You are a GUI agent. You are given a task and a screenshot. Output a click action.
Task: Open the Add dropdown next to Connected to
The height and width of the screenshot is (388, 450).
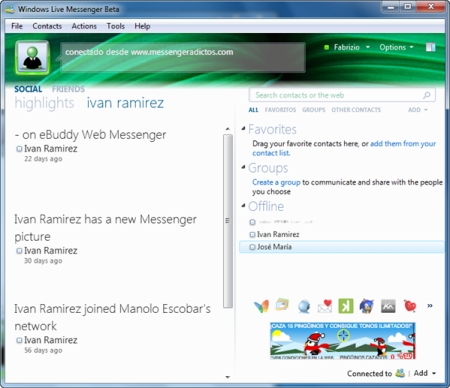pyautogui.click(x=425, y=373)
